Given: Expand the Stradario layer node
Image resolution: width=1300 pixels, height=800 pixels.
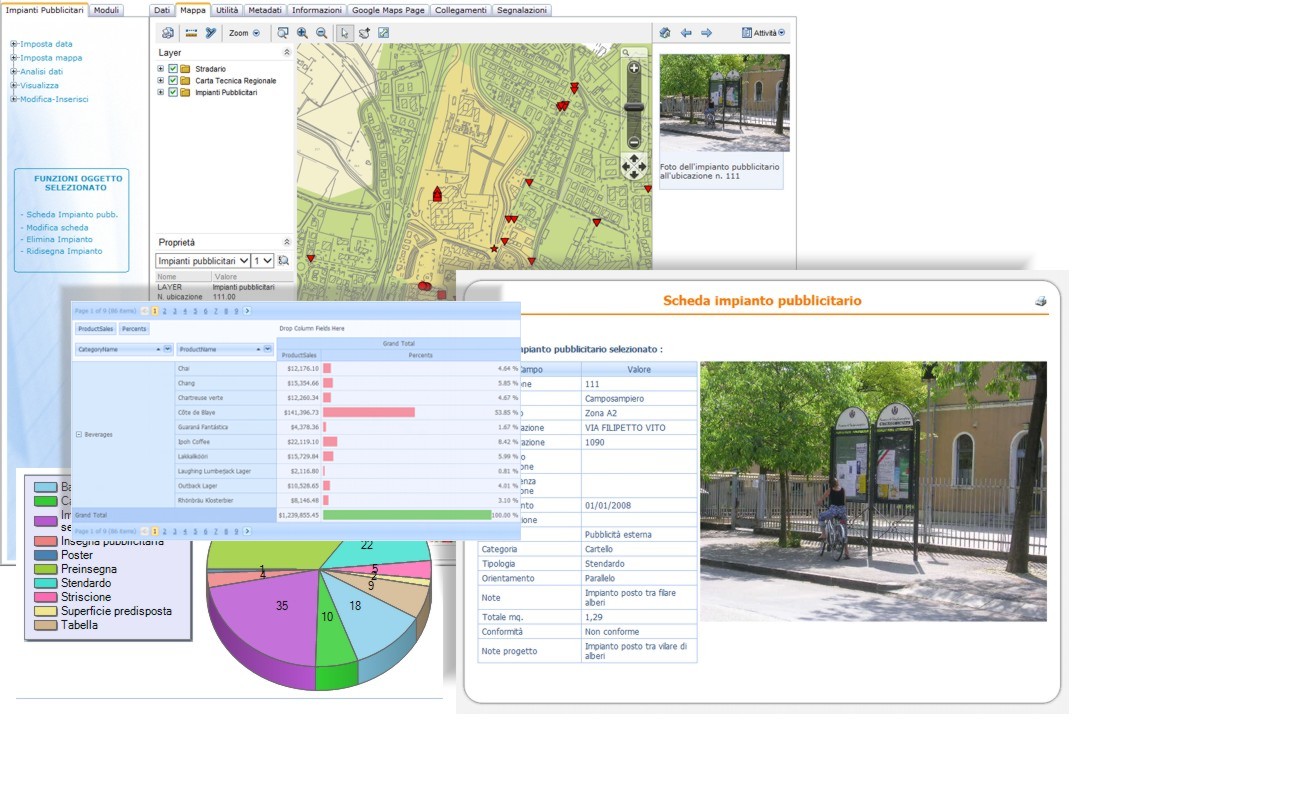Looking at the screenshot, I should (x=161, y=69).
